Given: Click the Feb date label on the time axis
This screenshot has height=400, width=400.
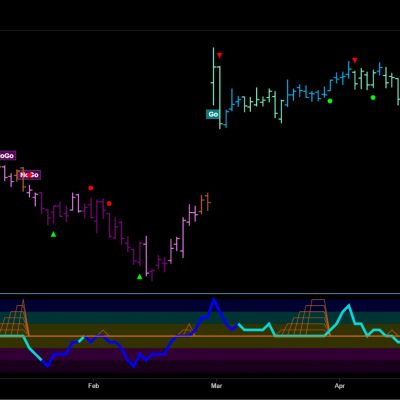Looking at the screenshot, I should click(x=94, y=386).
